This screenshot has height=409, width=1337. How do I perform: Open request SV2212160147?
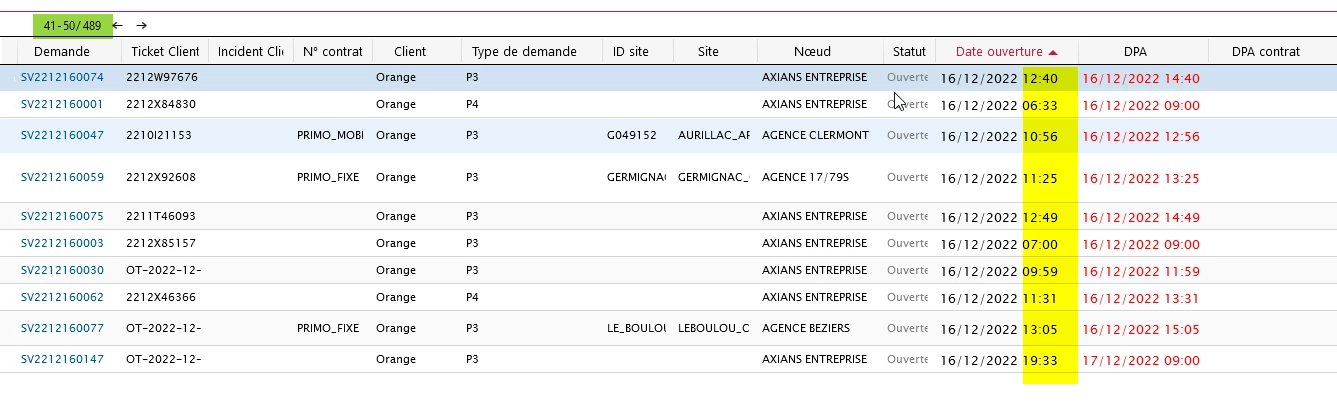coord(62,359)
